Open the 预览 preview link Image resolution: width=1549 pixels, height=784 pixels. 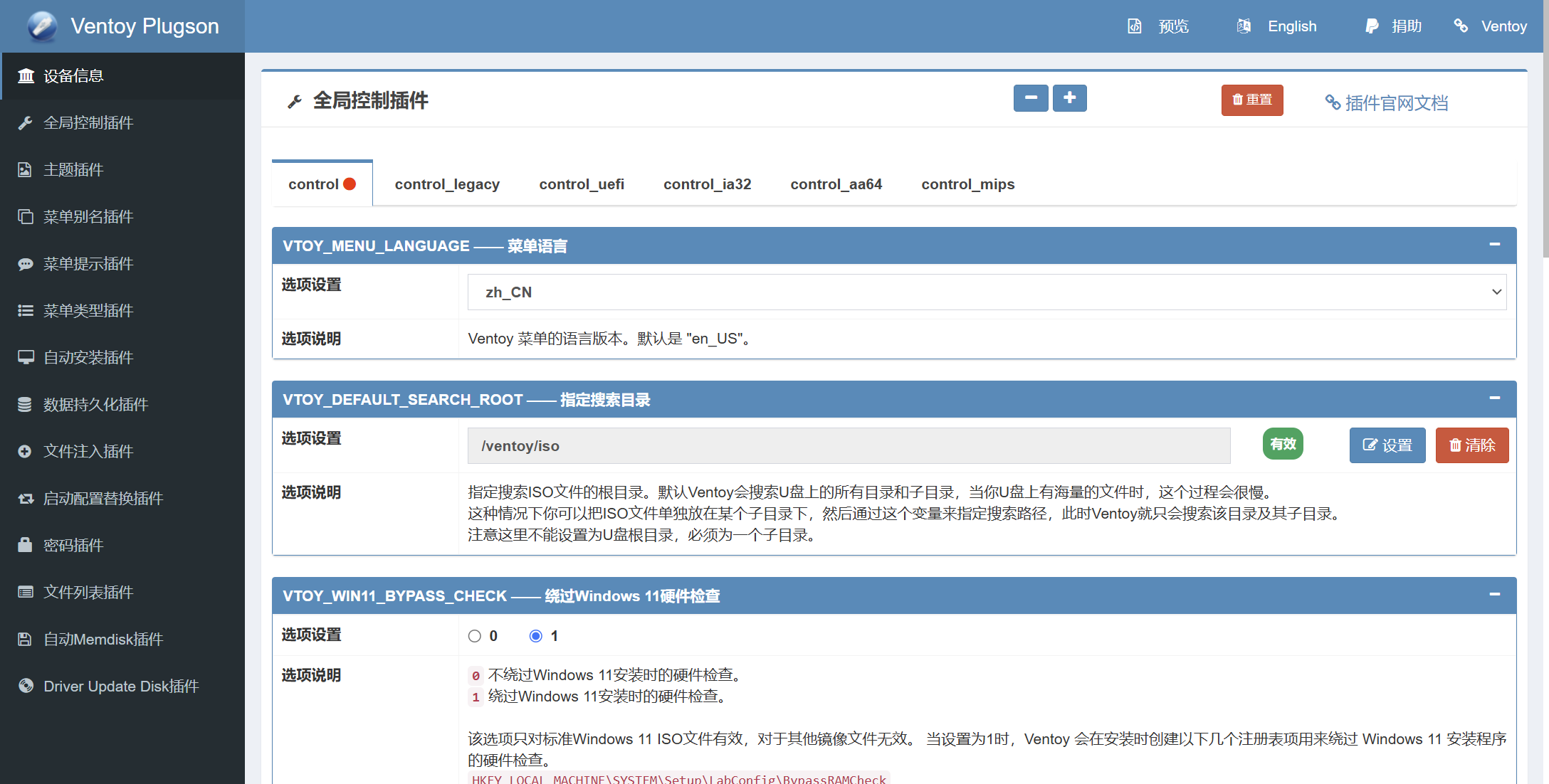click(1158, 26)
